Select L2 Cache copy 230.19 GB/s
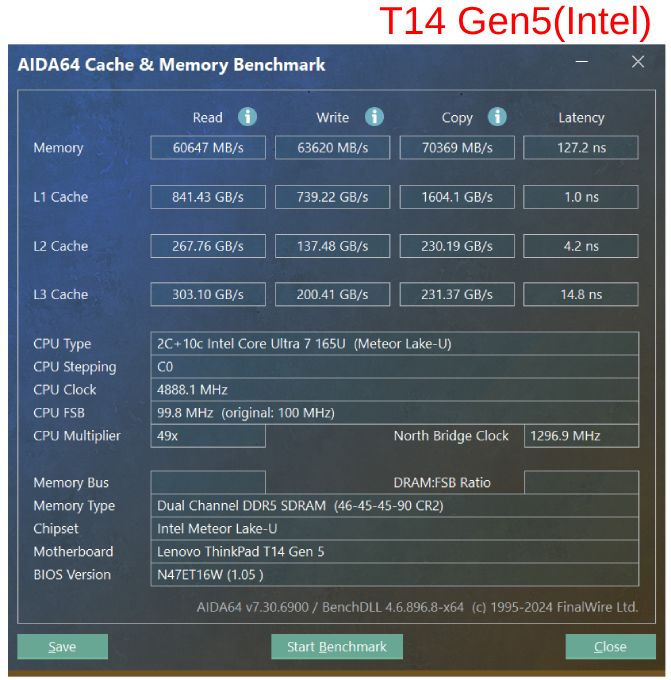This screenshot has height=680, width=671. [x=457, y=246]
